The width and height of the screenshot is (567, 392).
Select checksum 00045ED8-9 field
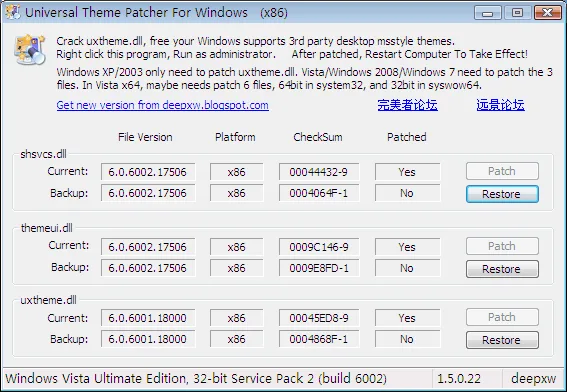319,318
